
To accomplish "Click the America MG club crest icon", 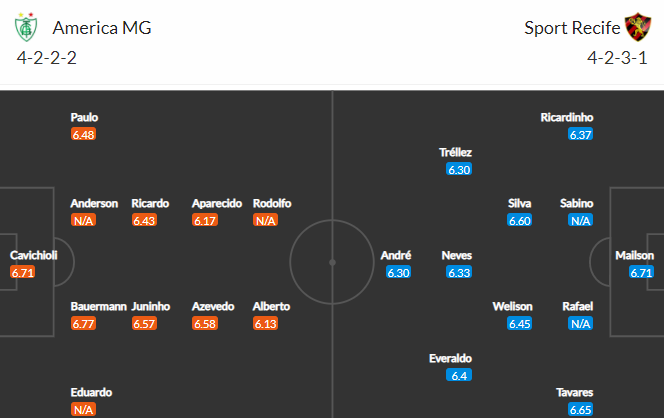I will point(26,27).
